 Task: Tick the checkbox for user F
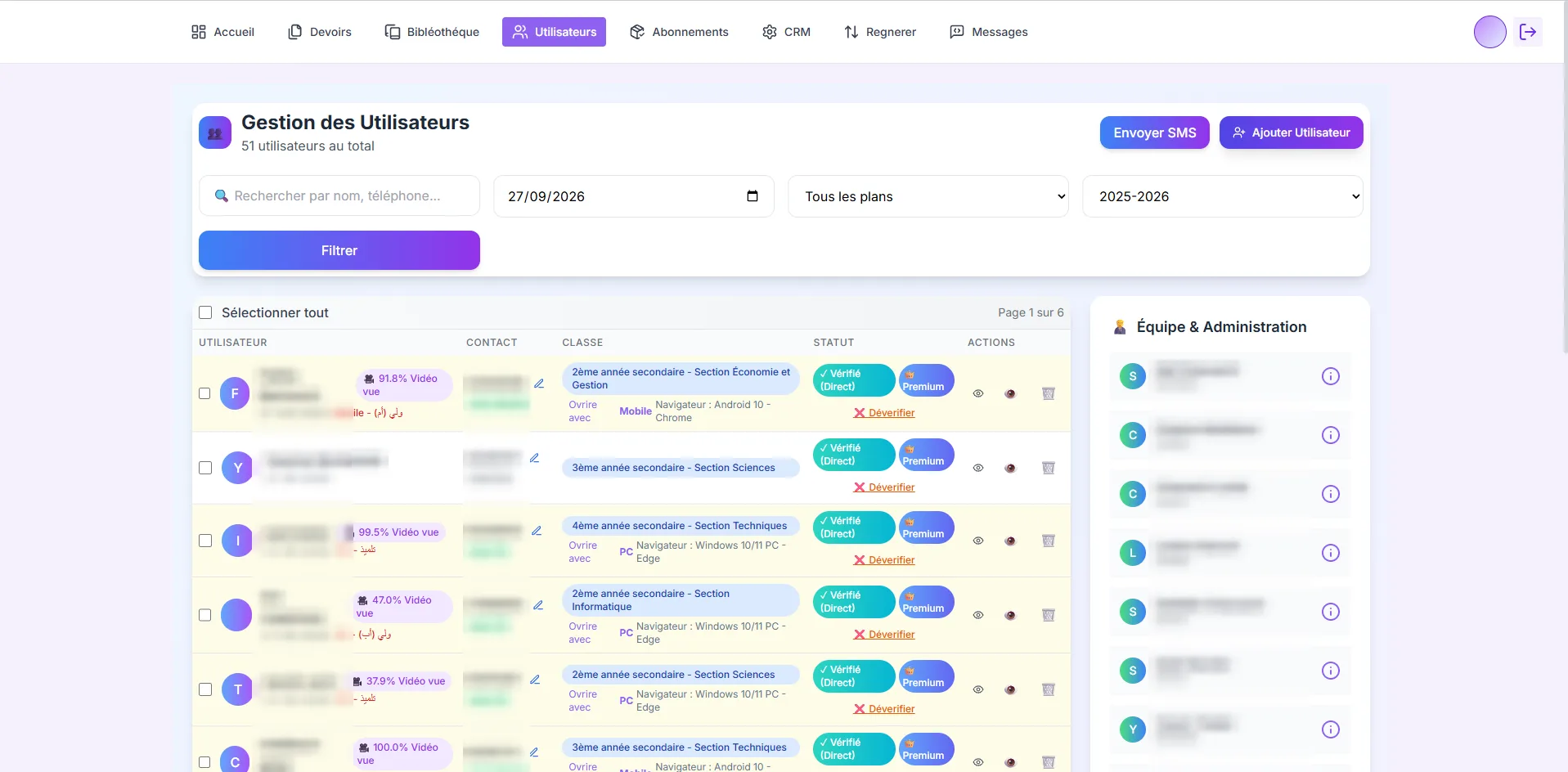205,393
